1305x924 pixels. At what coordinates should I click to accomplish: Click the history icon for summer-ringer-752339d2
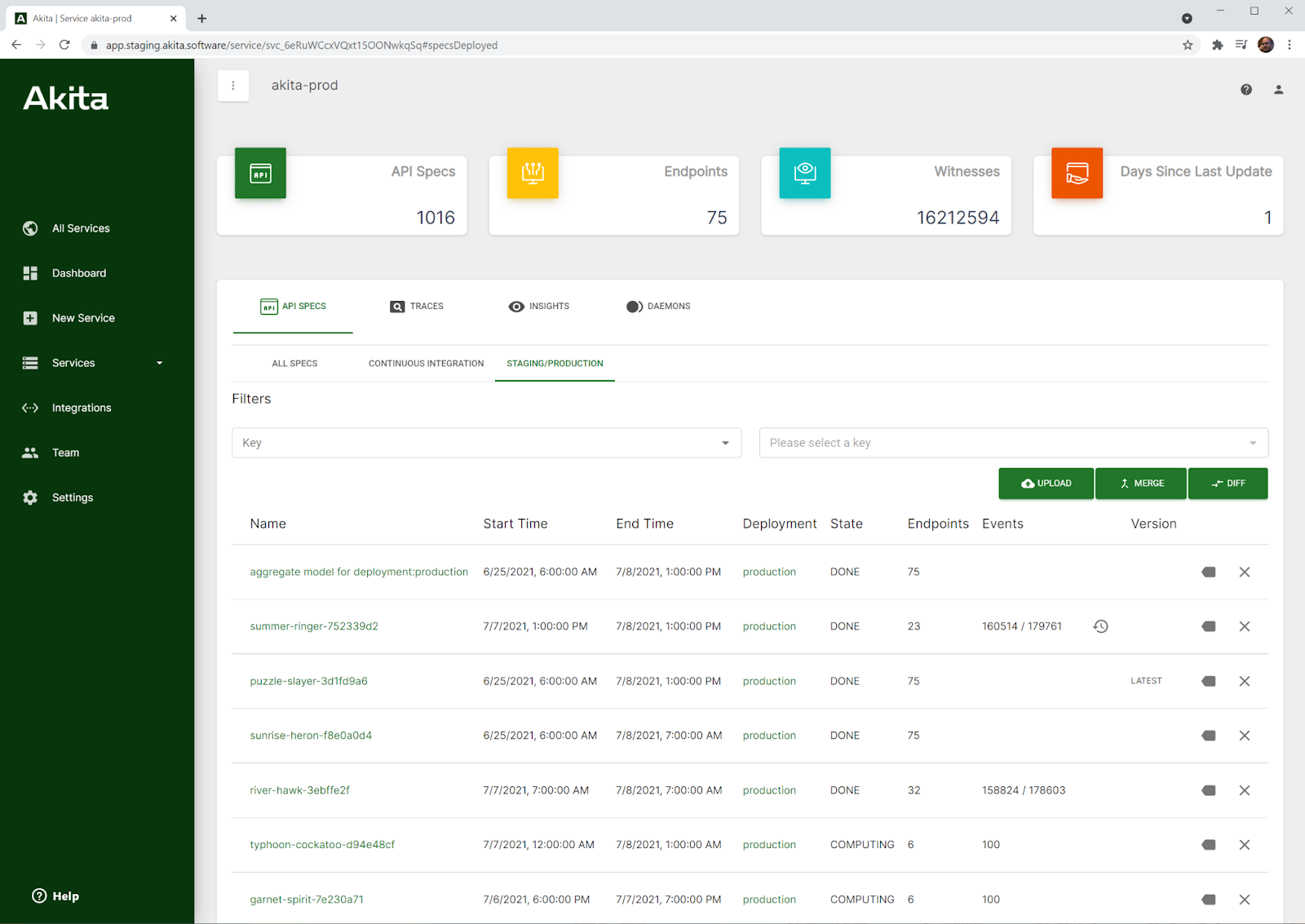pos(1100,626)
